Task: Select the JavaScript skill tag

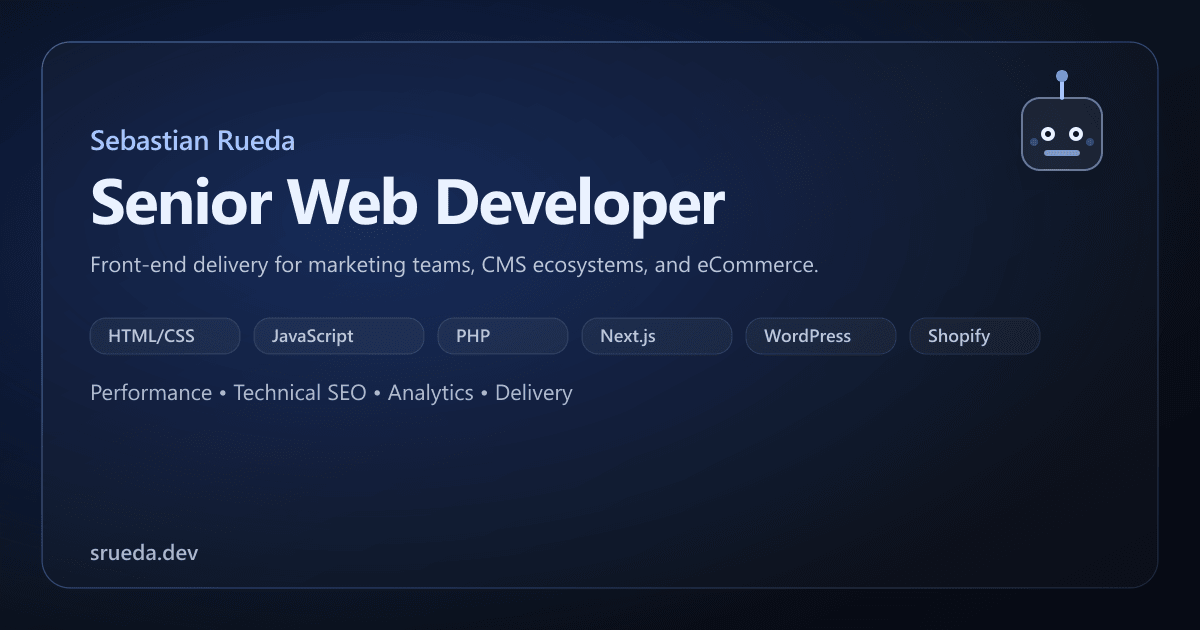Action: [x=339, y=336]
